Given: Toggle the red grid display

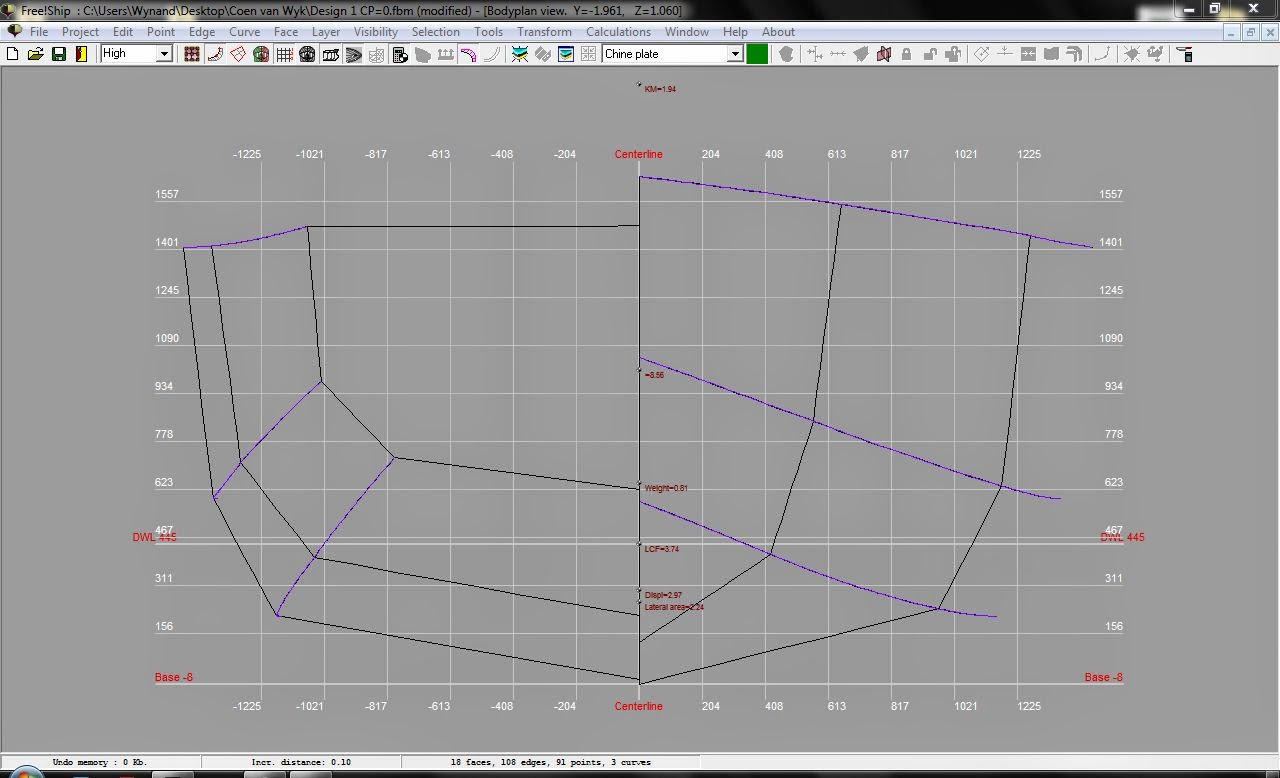Looking at the screenshot, I should click(x=284, y=54).
